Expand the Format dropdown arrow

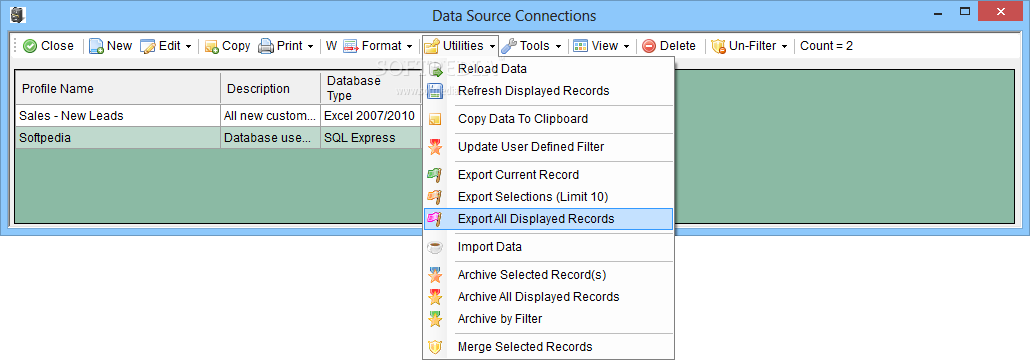409,47
